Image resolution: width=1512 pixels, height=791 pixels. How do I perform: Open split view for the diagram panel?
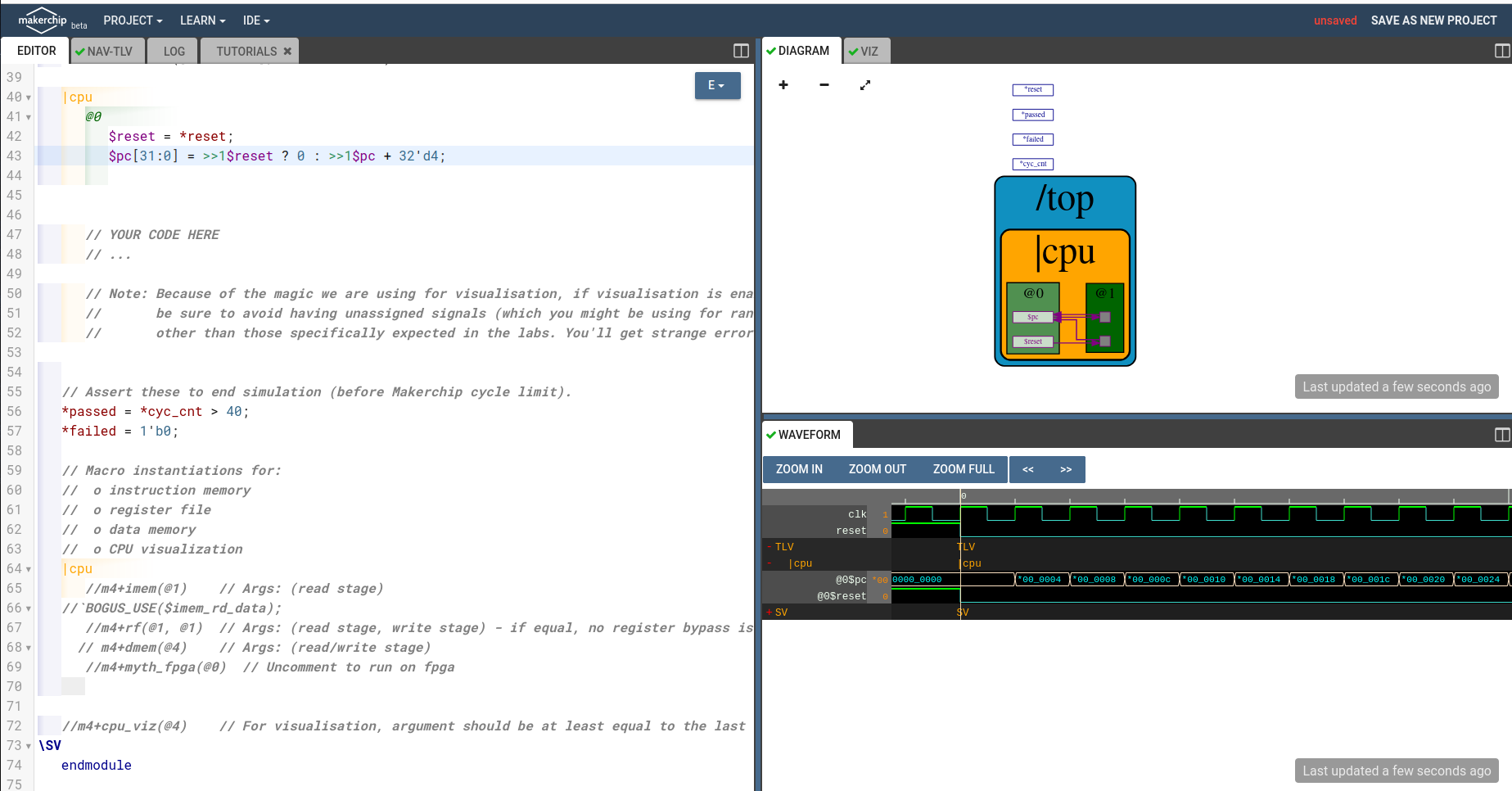point(1501,50)
